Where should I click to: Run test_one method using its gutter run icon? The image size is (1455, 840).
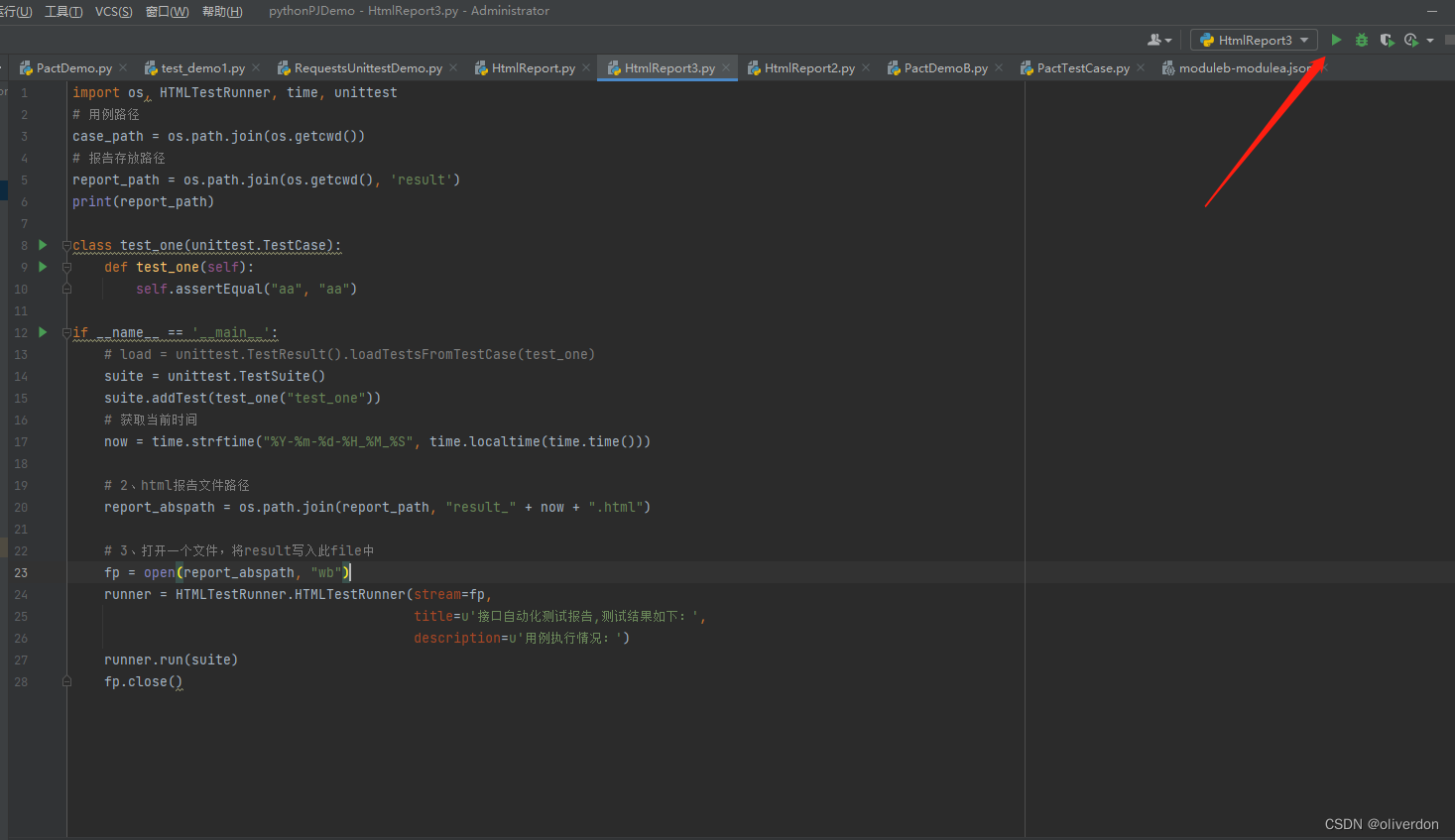(x=42, y=267)
